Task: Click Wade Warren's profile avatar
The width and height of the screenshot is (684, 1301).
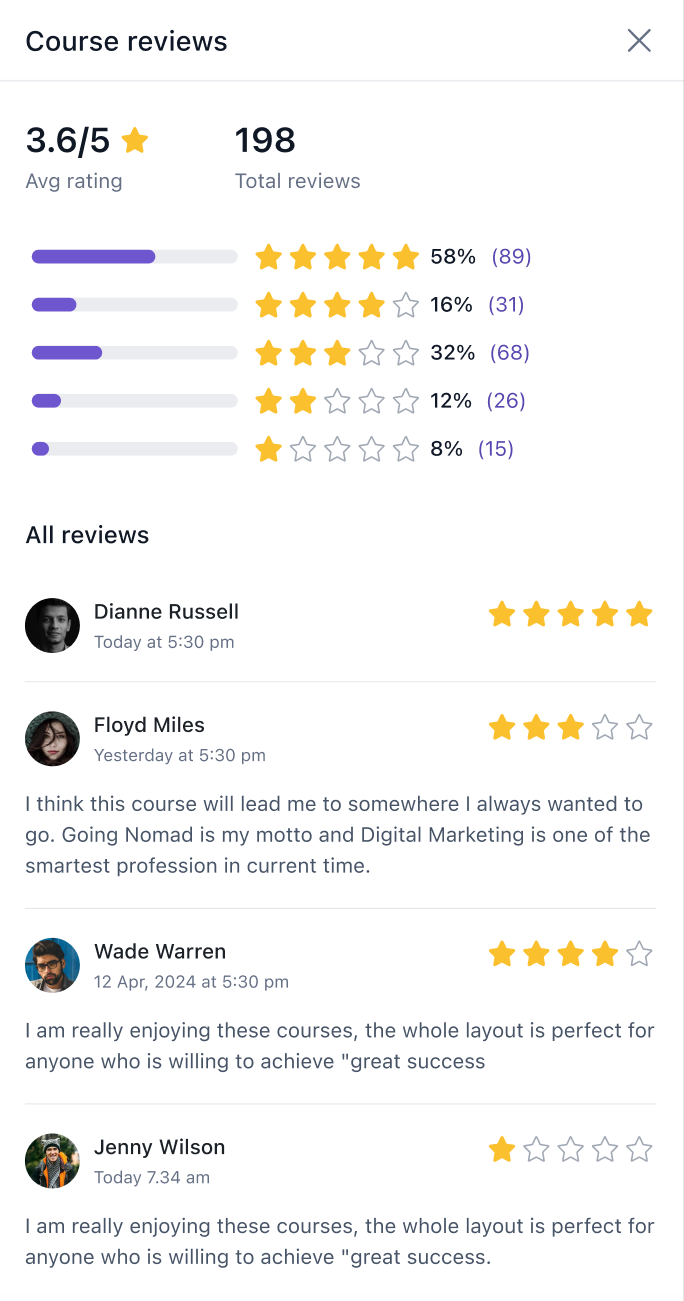Action: [x=52, y=965]
